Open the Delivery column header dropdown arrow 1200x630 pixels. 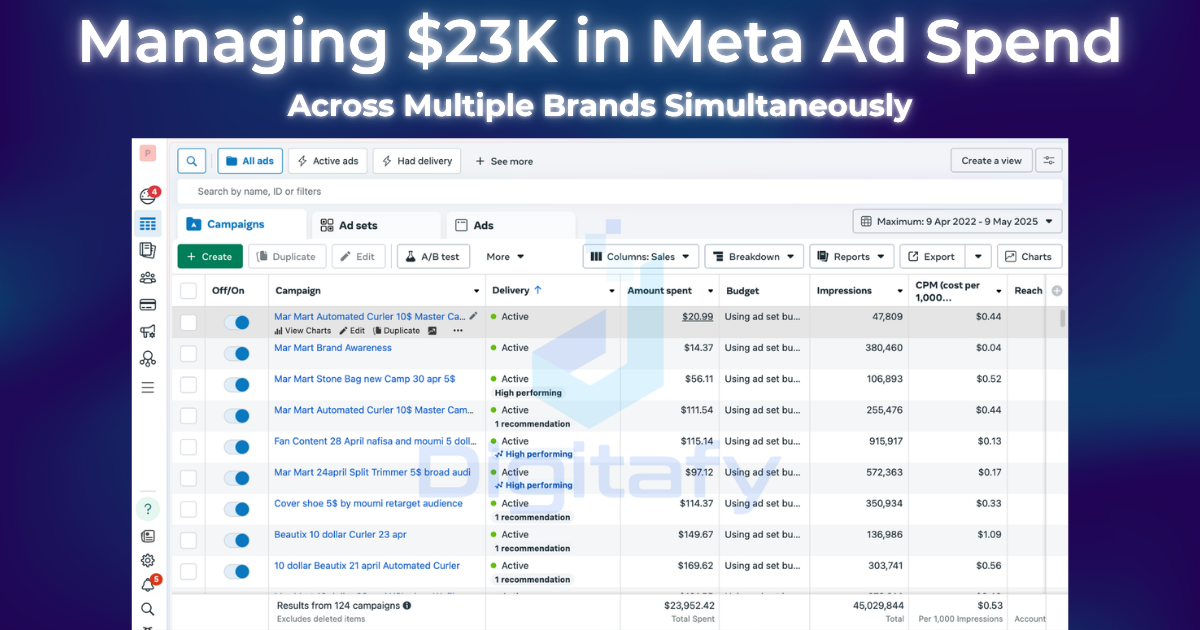point(612,291)
